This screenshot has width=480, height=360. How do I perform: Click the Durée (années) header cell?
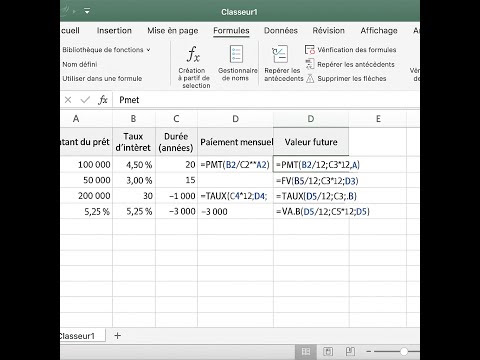point(176,142)
